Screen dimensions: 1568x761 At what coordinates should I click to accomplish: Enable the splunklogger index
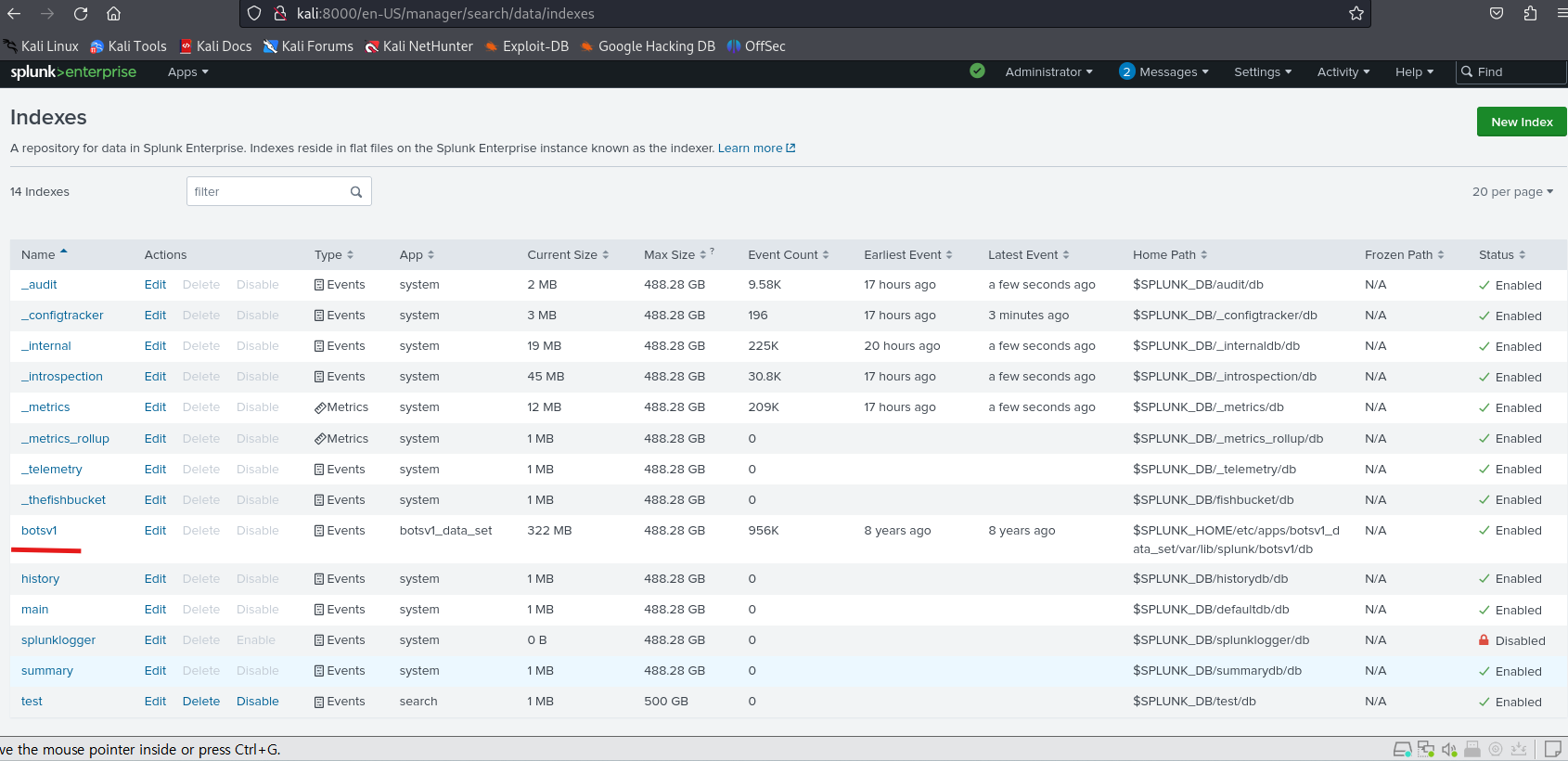[x=255, y=640]
